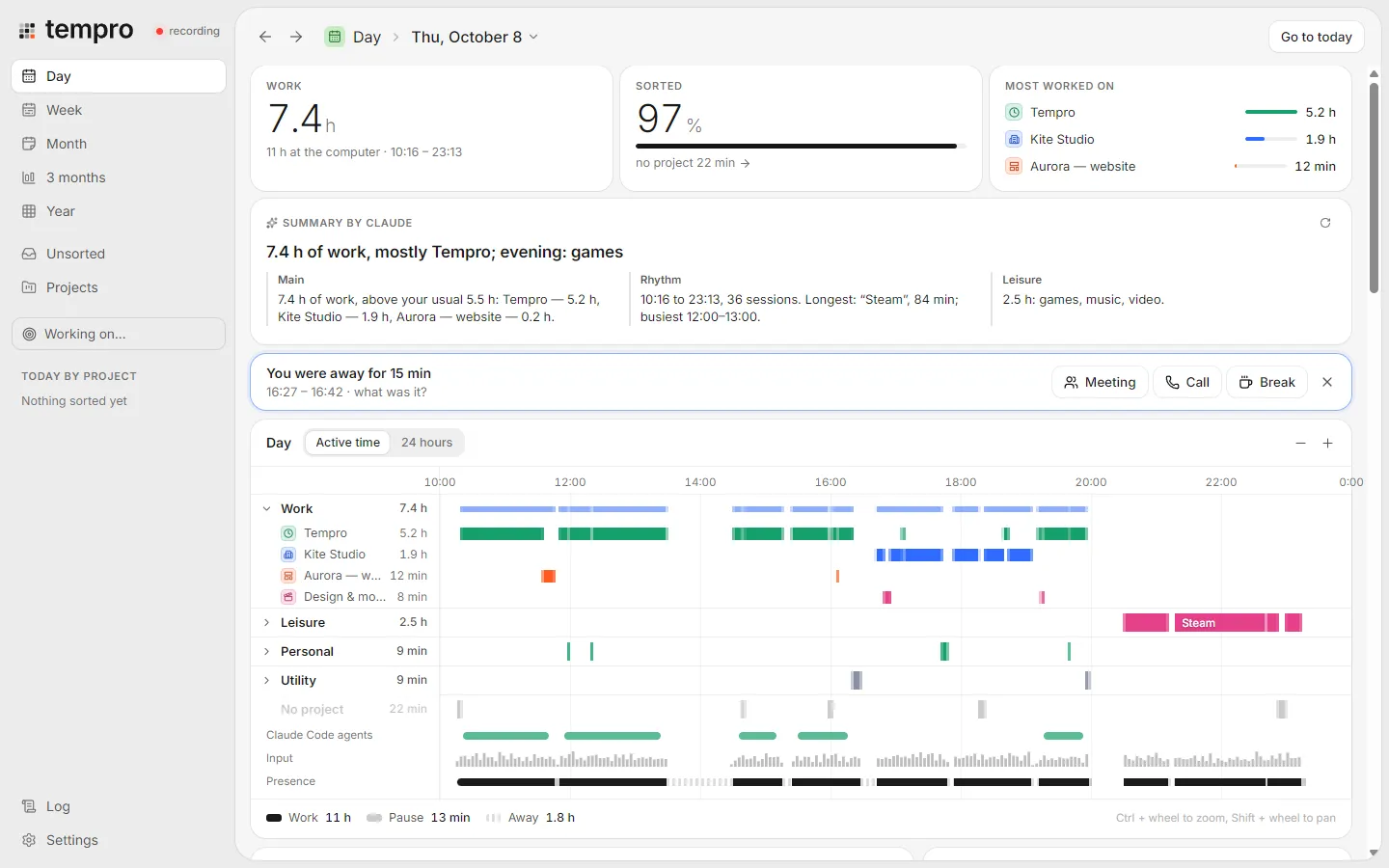Zoom out the timeline with minus icon
The image size is (1389, 868).
click(x=1300, y=443)
